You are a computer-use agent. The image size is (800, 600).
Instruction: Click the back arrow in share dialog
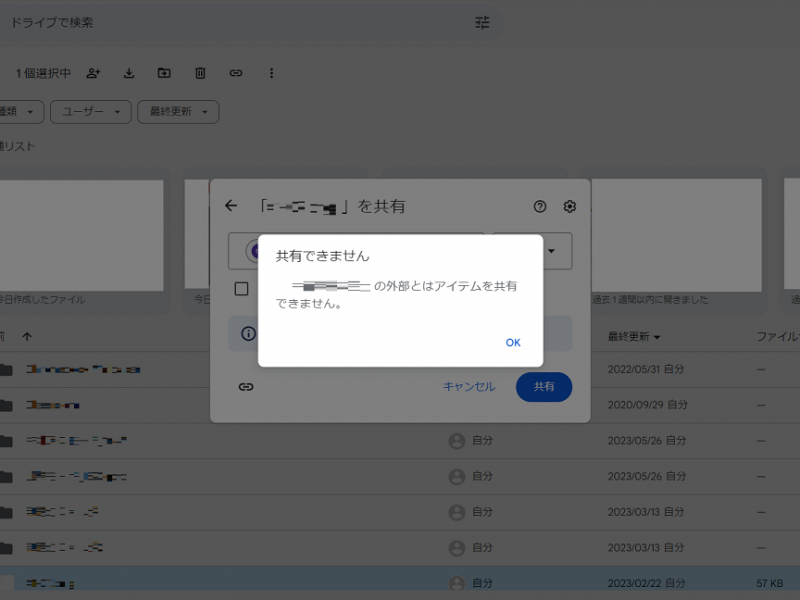[x=231, y=206]
